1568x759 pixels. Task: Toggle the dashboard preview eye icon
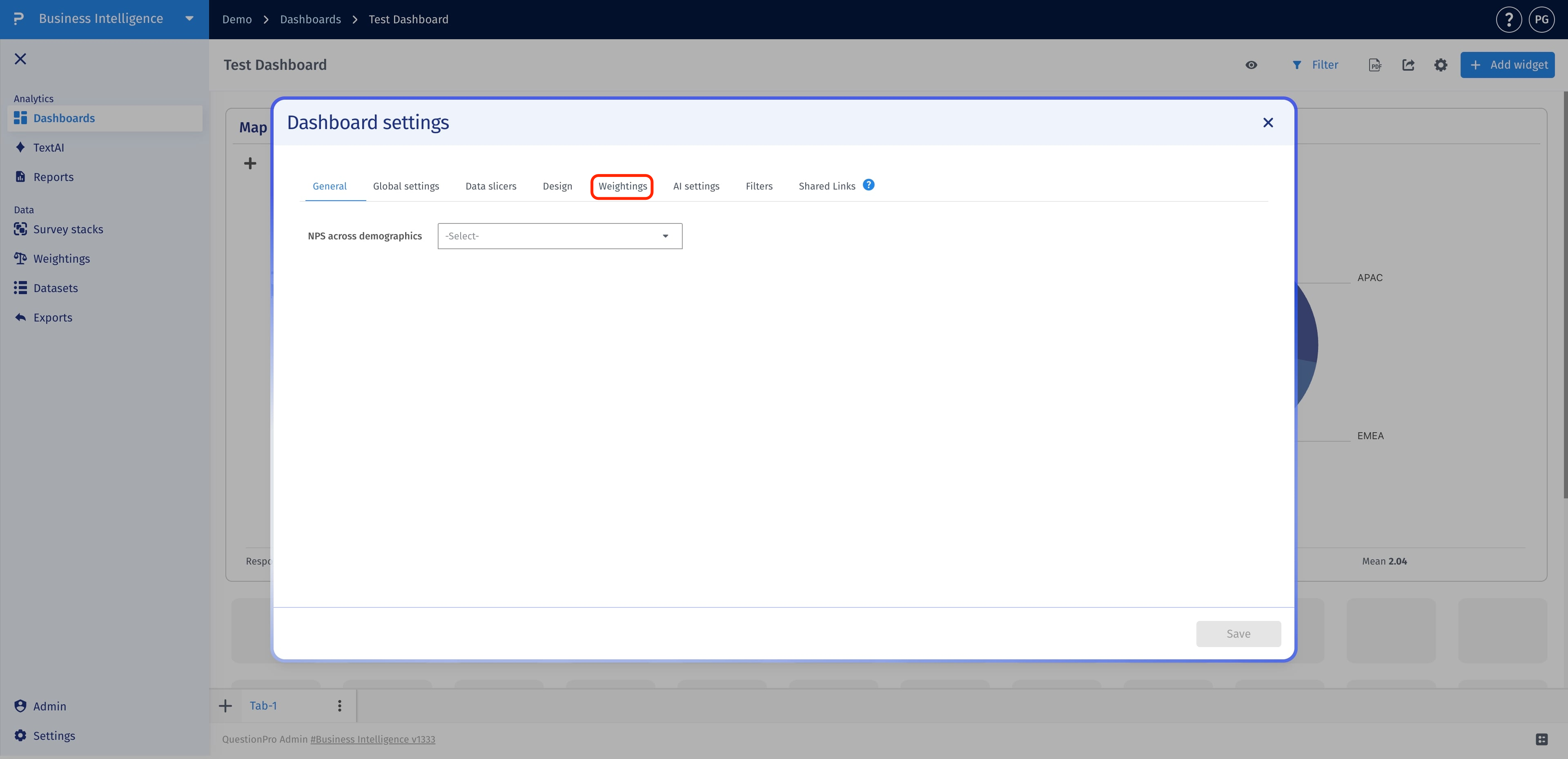point(1251,65)
